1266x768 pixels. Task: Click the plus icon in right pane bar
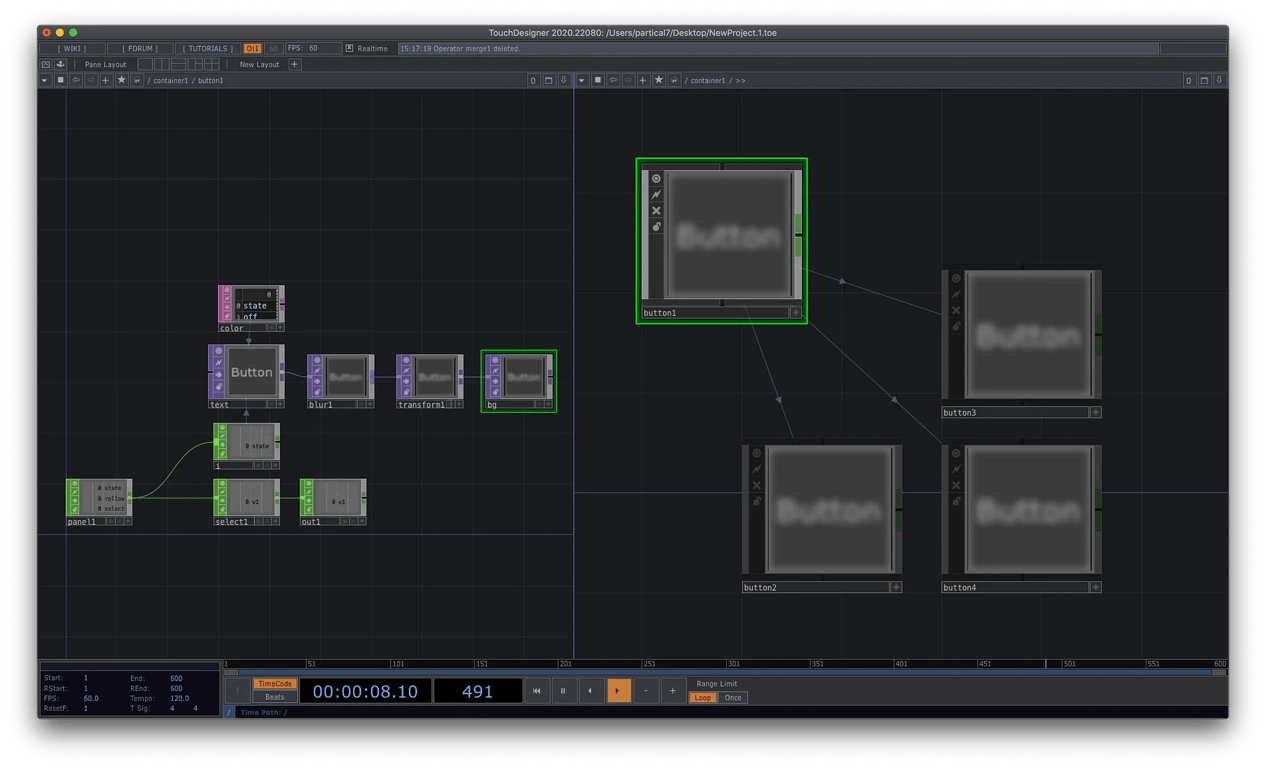pyautogui.click(x=643, y=80)
